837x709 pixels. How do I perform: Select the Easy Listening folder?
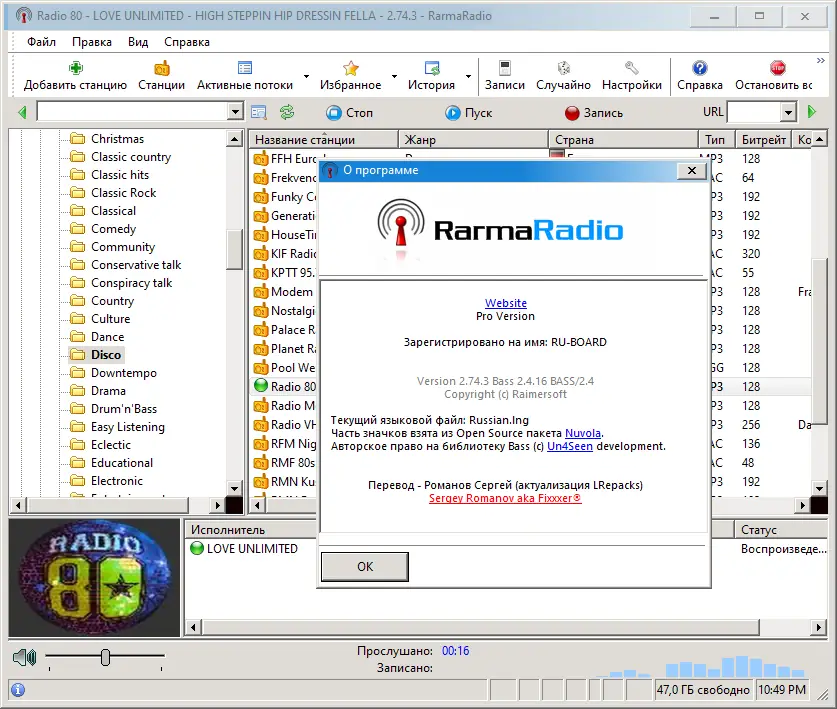118,427
